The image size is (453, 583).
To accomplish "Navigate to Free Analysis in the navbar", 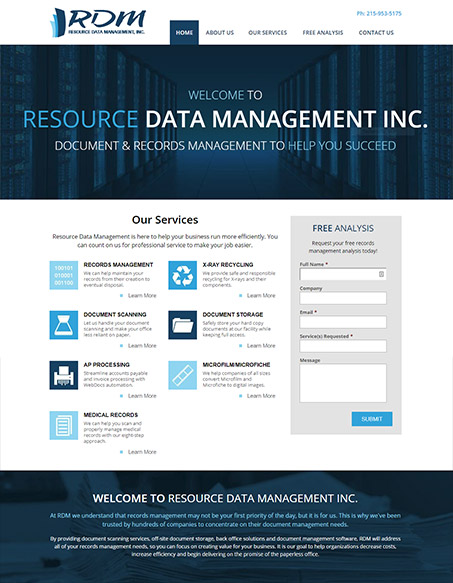I will (323, 33).
